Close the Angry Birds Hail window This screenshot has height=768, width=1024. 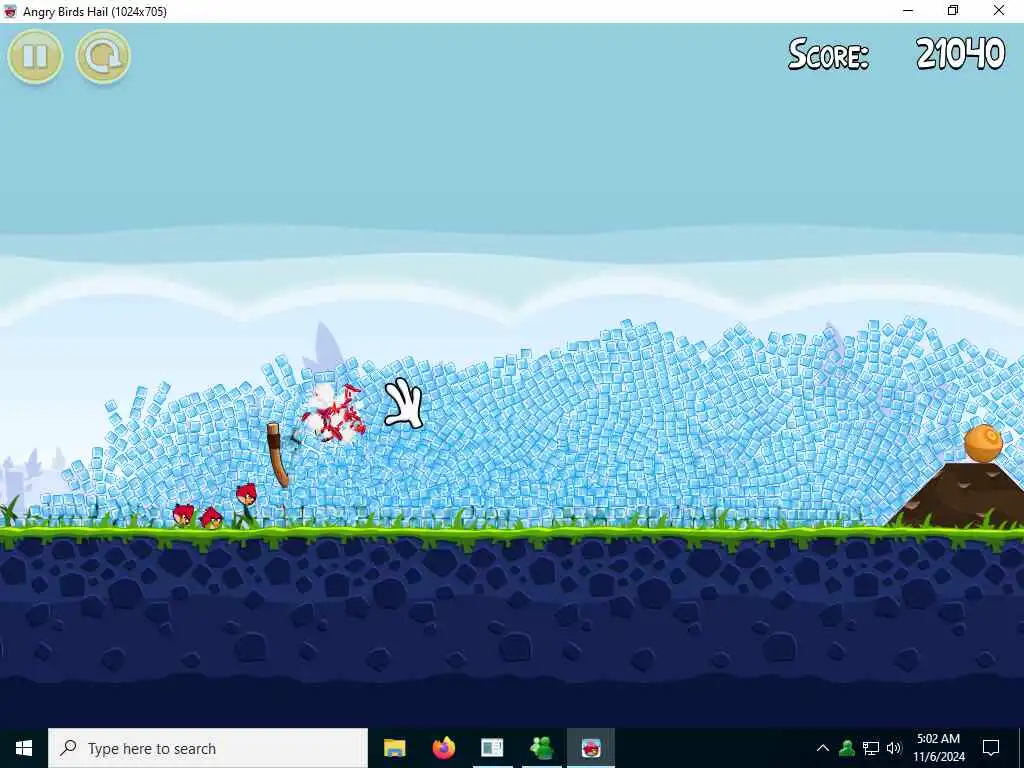pos(999,11)
